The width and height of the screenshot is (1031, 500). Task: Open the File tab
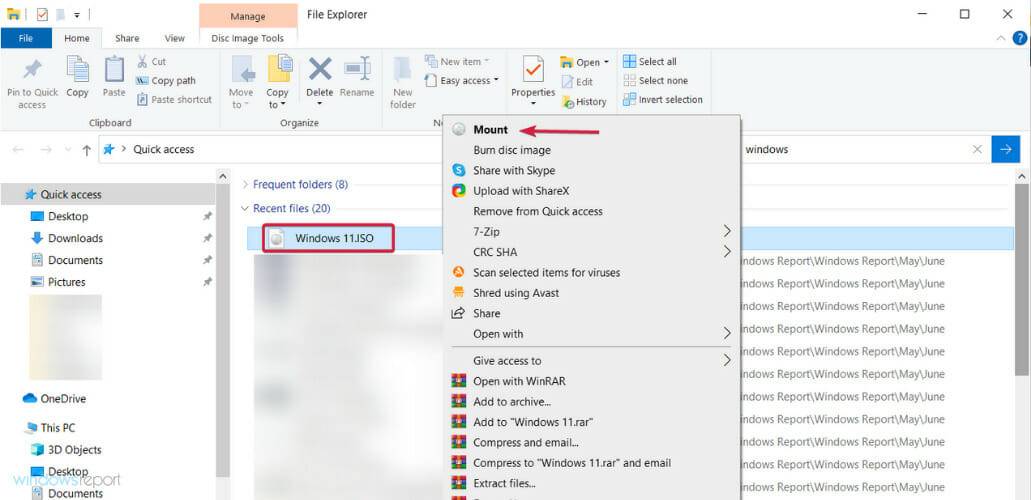pos(26,38)
